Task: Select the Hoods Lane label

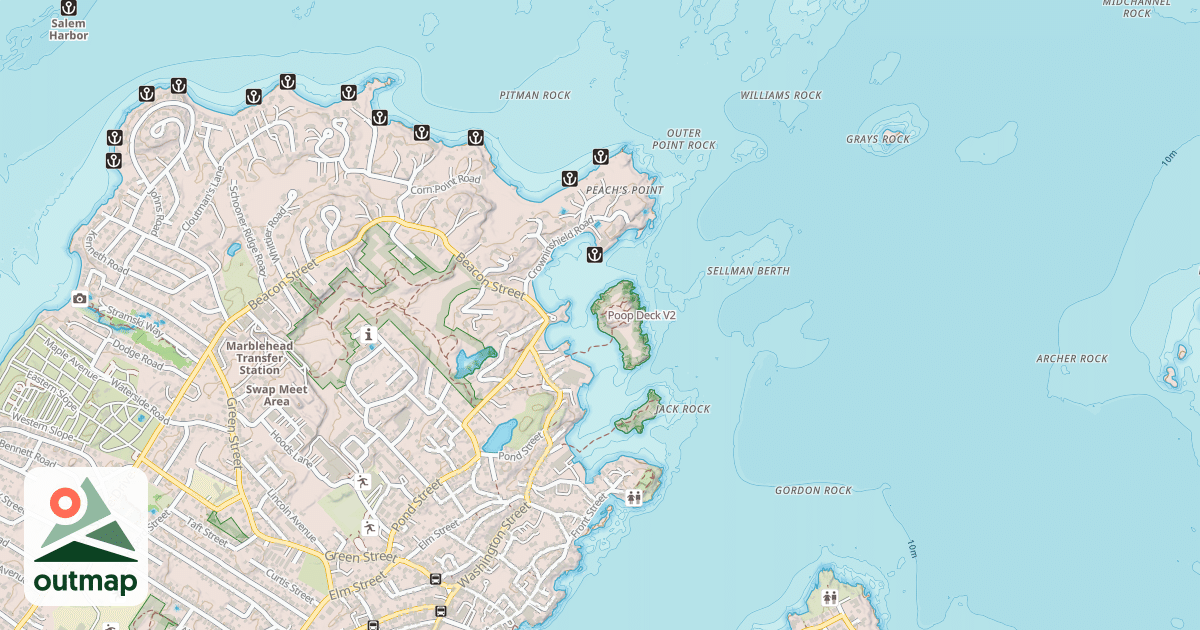Action: (292, 448)
